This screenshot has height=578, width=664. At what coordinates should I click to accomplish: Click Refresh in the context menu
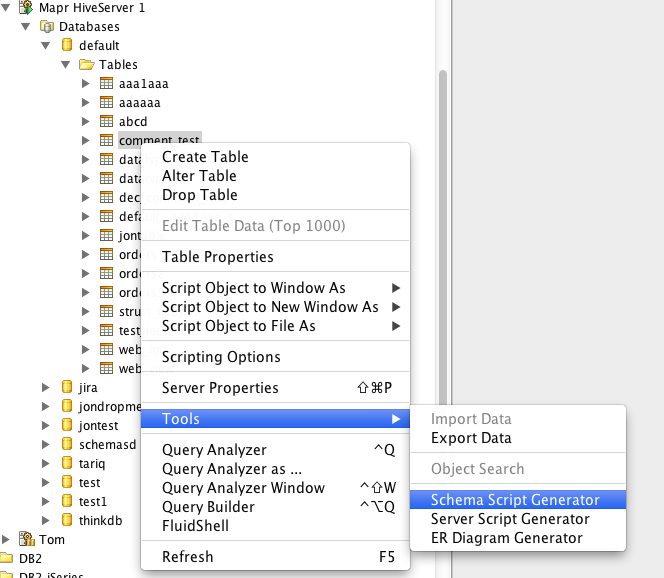click(187, 557)
